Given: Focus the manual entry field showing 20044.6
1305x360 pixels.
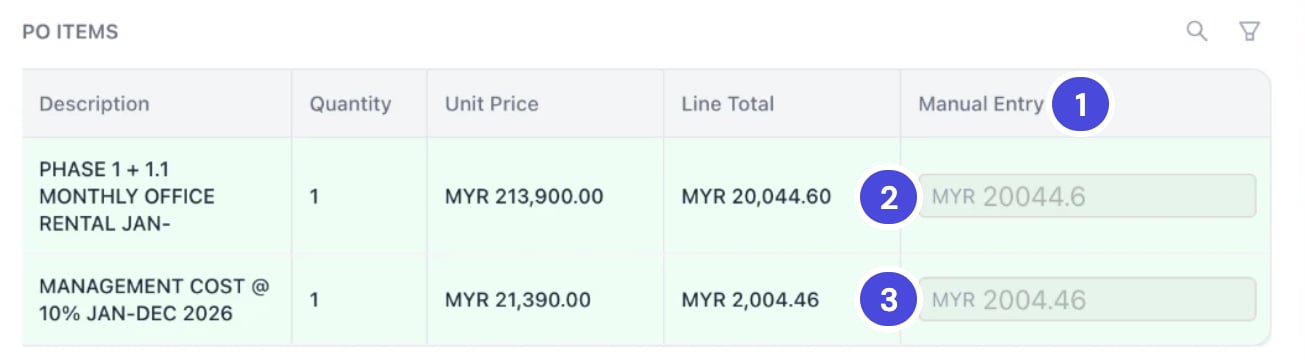Looking at the screenshot, I should [1087, 196].
